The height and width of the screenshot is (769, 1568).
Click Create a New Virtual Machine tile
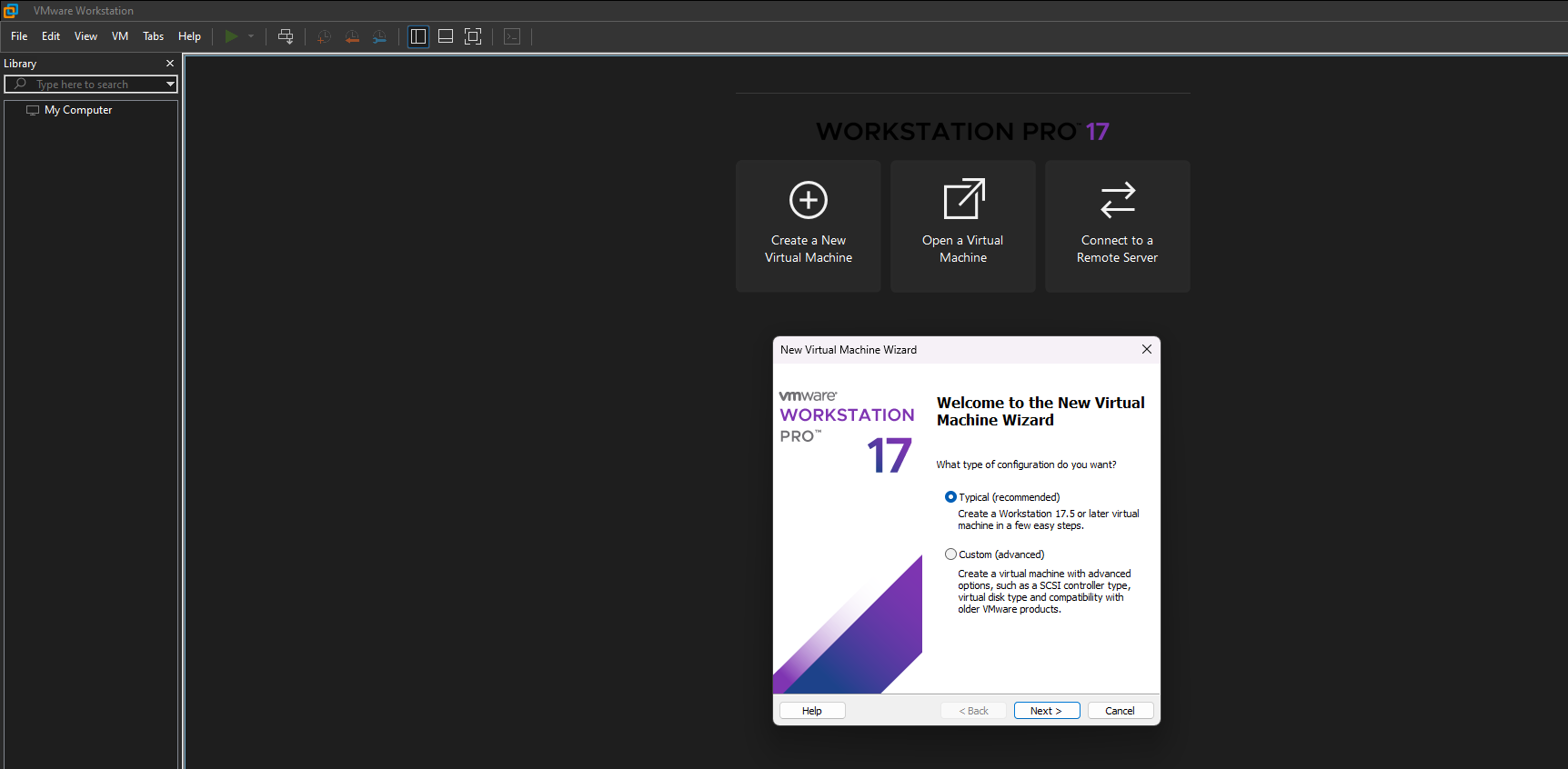coord(809,226)
